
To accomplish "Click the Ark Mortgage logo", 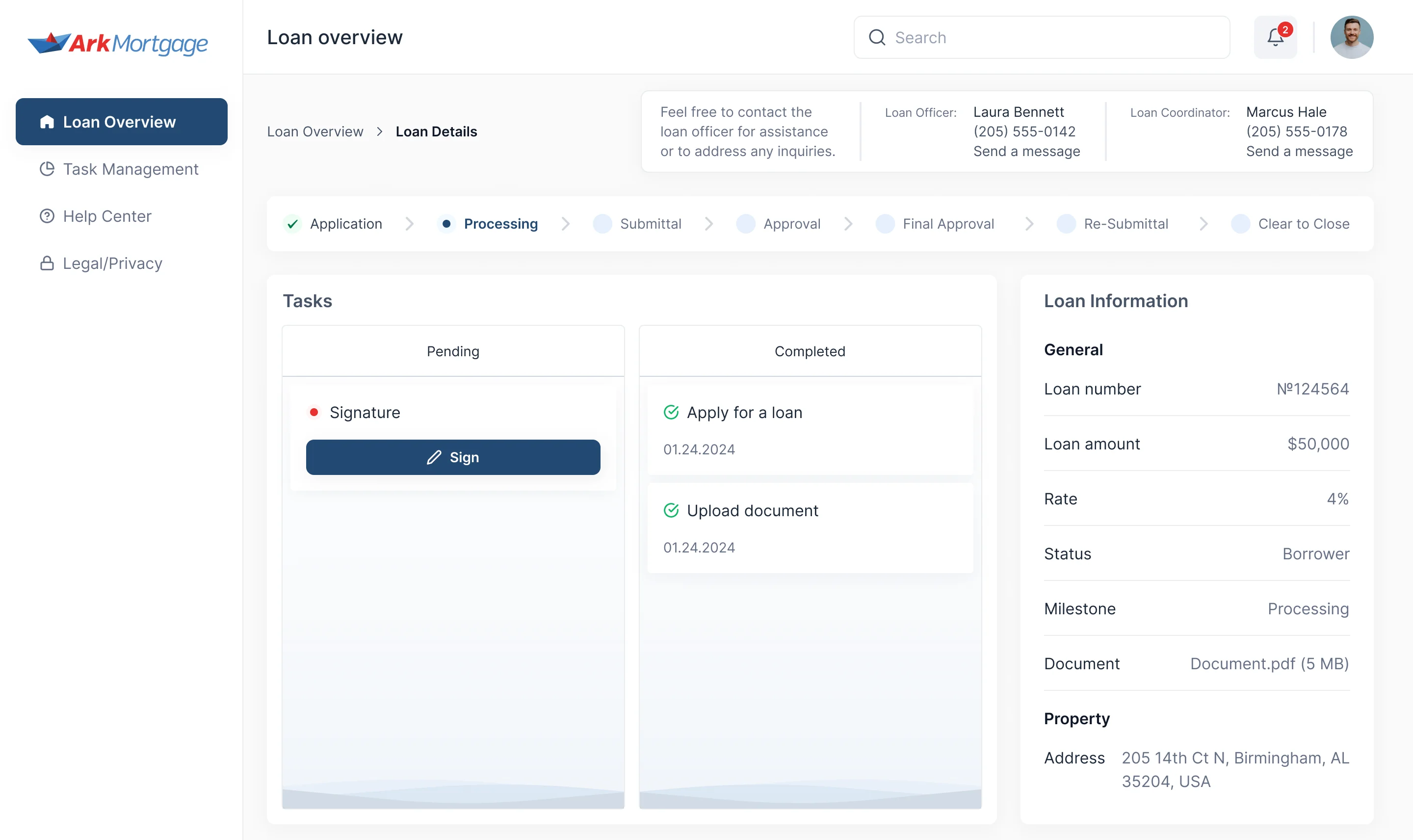I will click(x=118, y=43).
